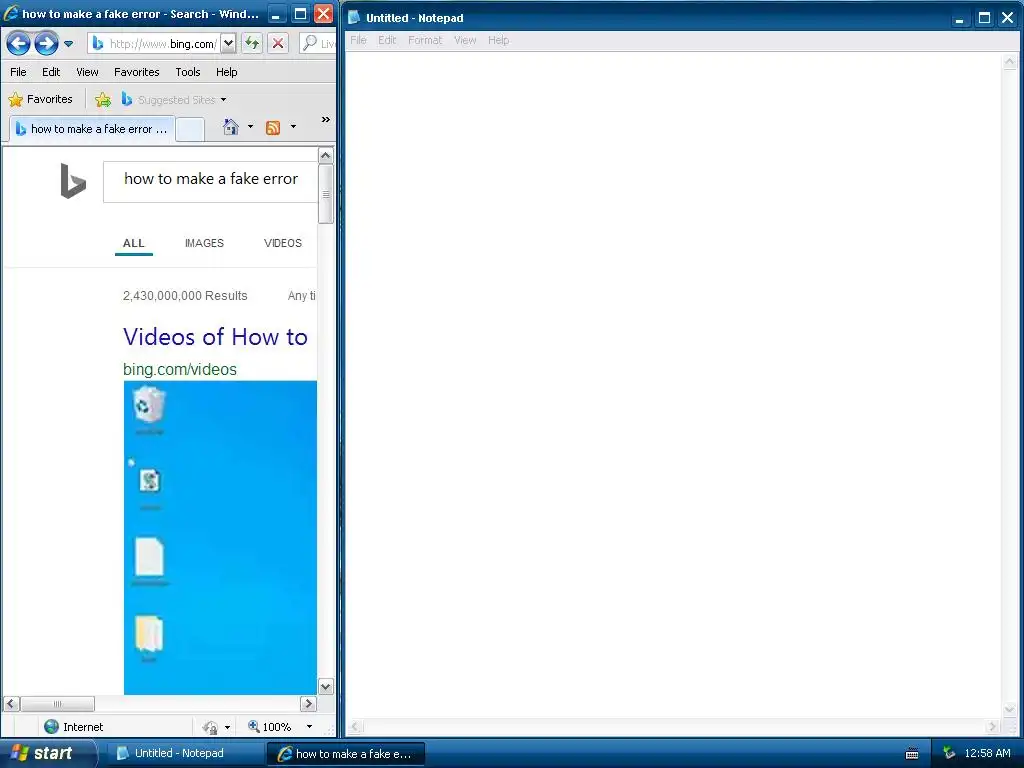This screenshot has height=768, width=1024.
Task: Open Internet Explorer Edit menu
Action: 51,72
